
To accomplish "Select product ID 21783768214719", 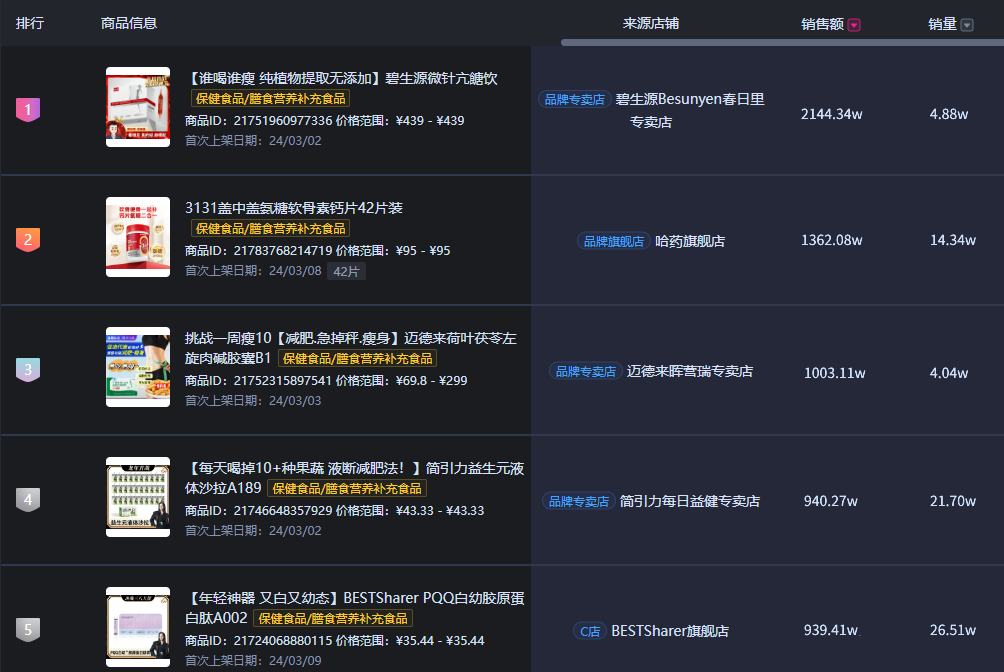I will point(283,250).
